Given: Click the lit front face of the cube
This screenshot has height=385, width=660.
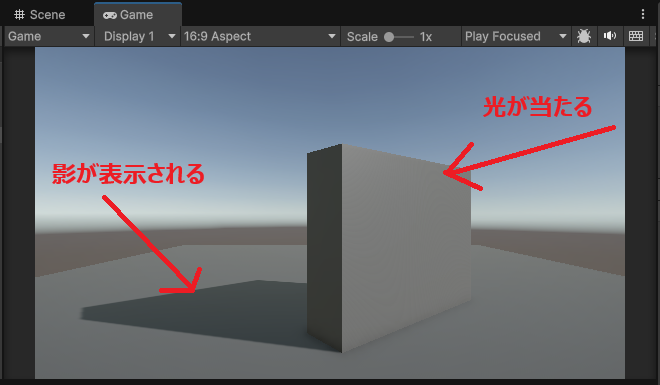Looking at the screenshot, I should tap(406, 248).
